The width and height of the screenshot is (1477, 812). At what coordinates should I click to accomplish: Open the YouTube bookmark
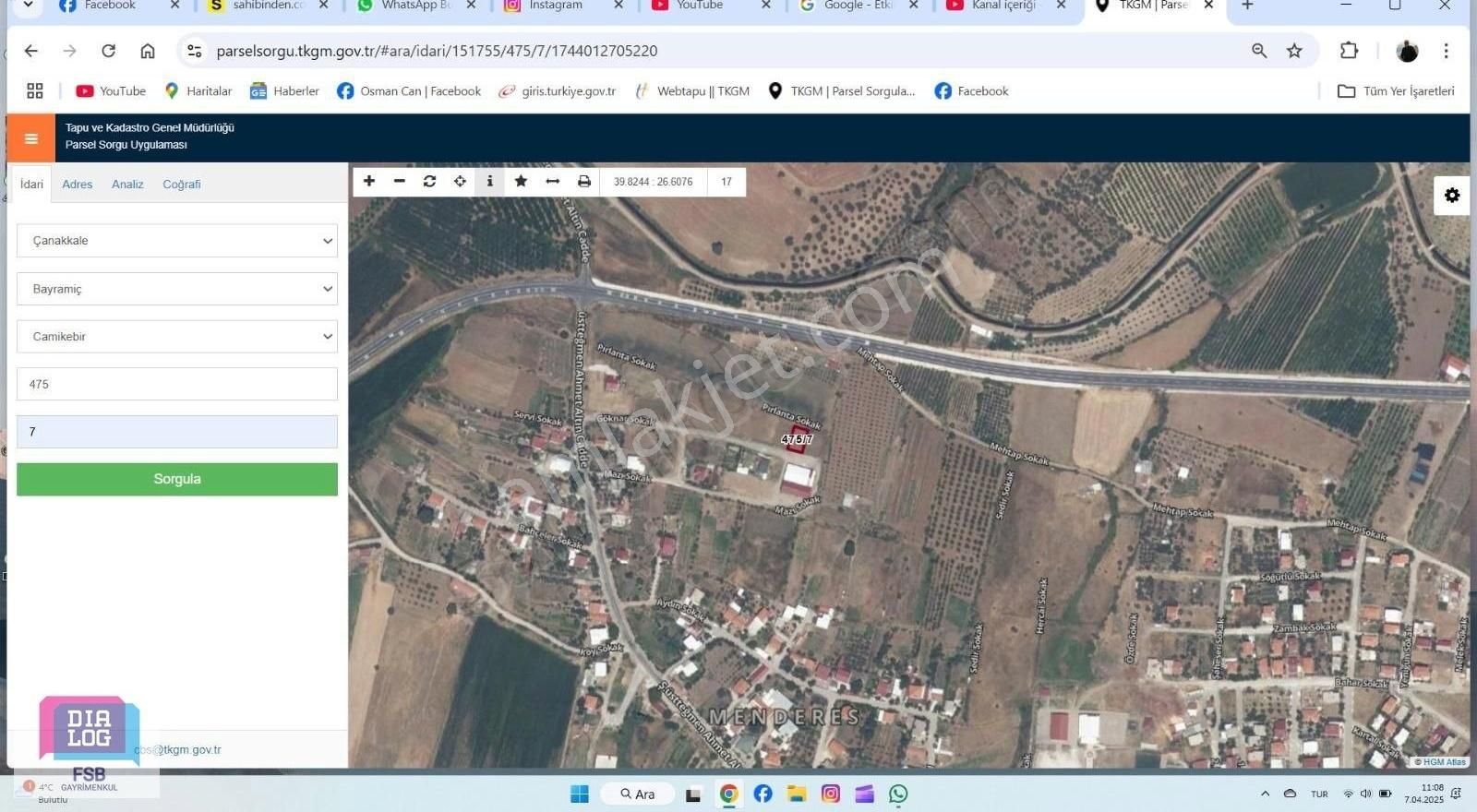[x=112, y=91]
